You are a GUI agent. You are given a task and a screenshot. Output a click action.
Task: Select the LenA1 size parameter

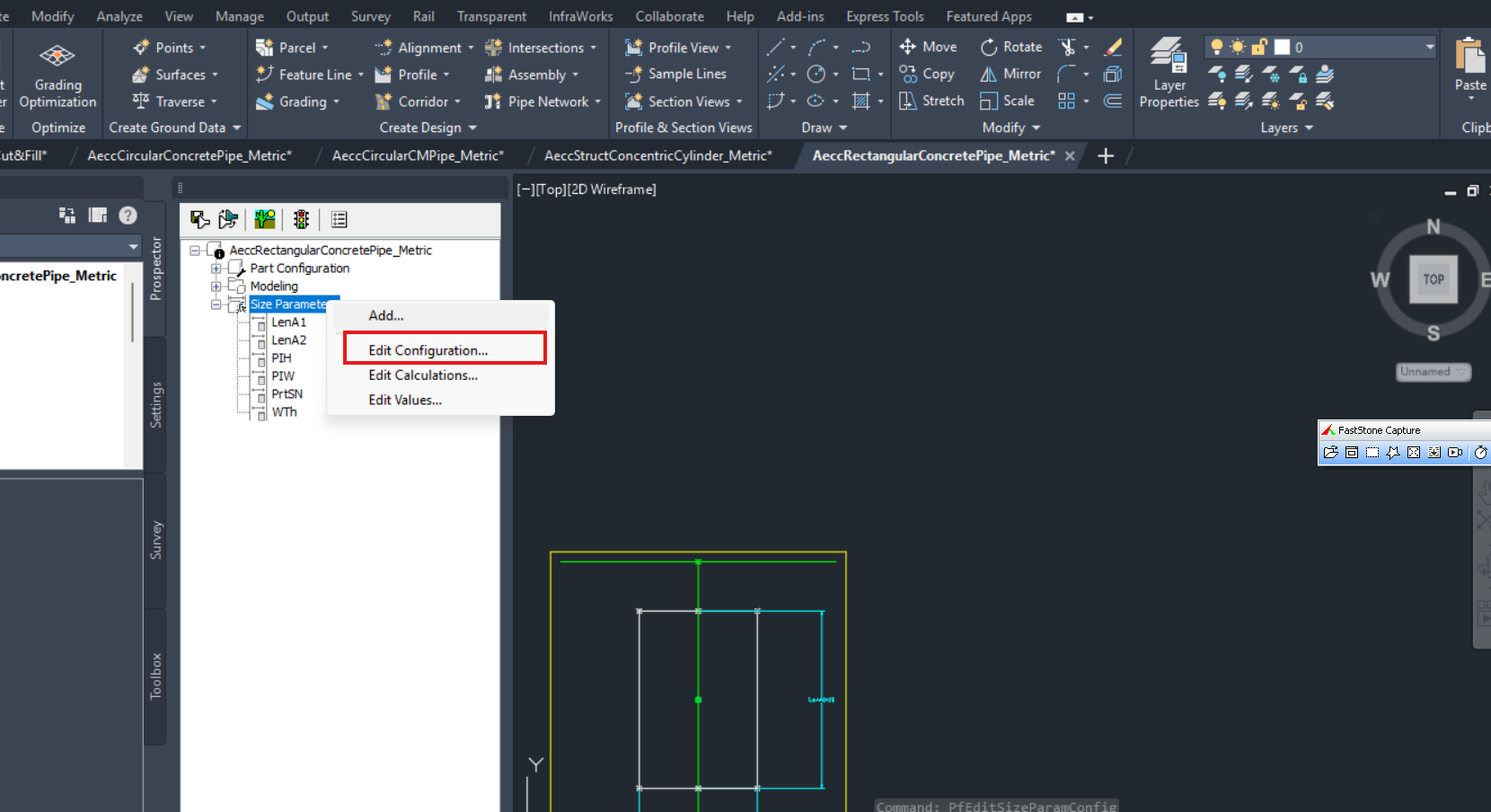(x=288, y=322)
